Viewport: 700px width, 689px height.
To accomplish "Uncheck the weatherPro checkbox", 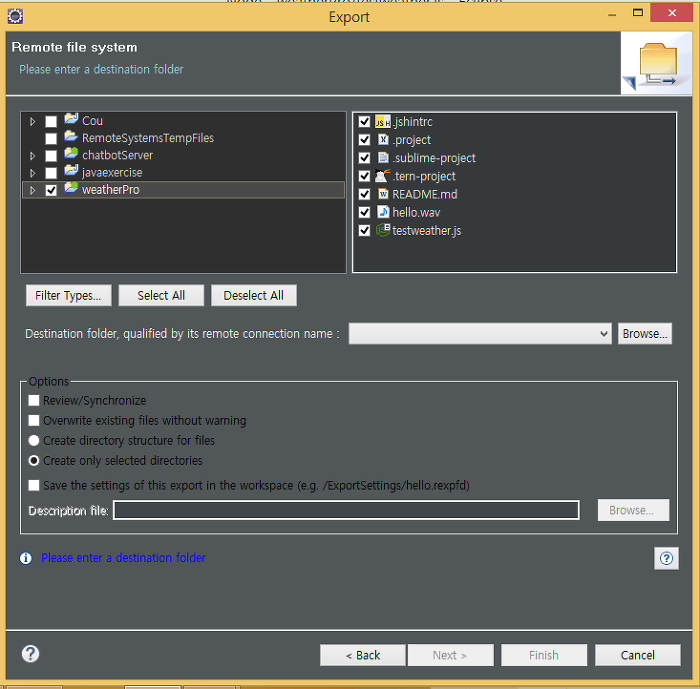I will 51,190.
